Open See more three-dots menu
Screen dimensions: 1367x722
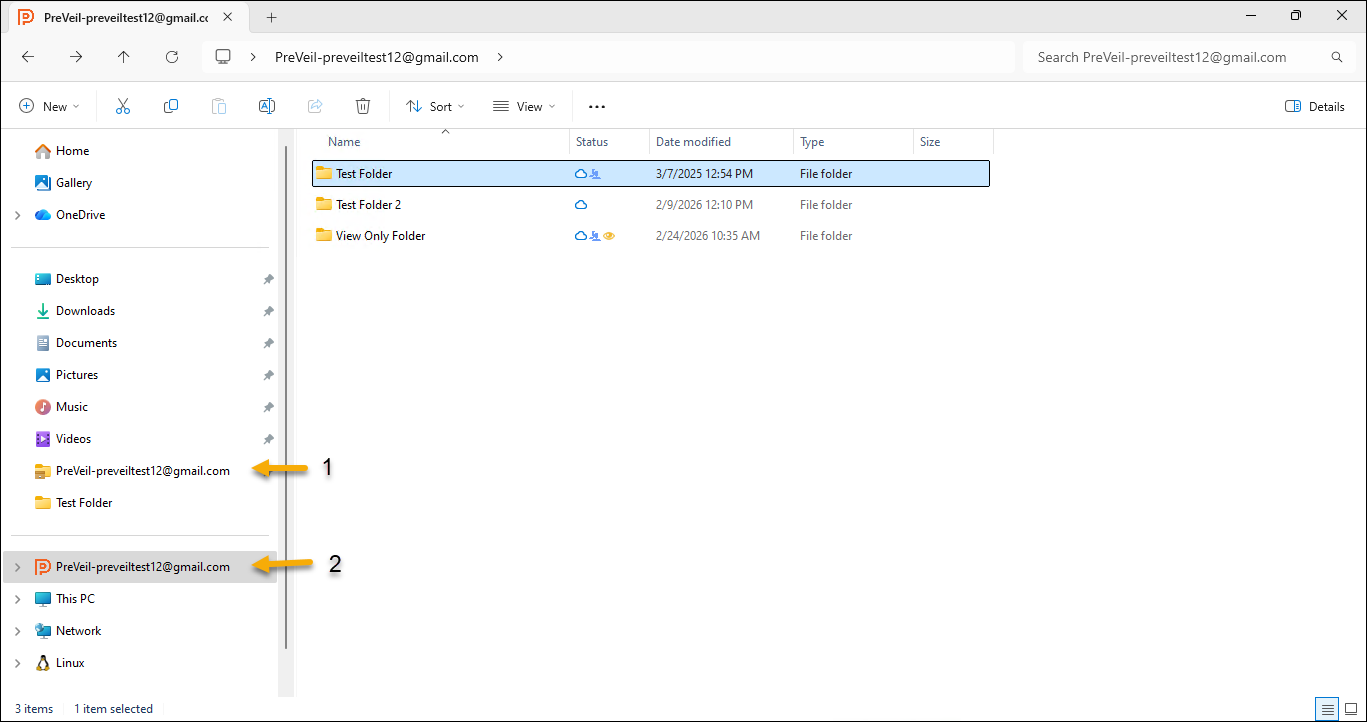pyautogui.click(x=597, y=106)
